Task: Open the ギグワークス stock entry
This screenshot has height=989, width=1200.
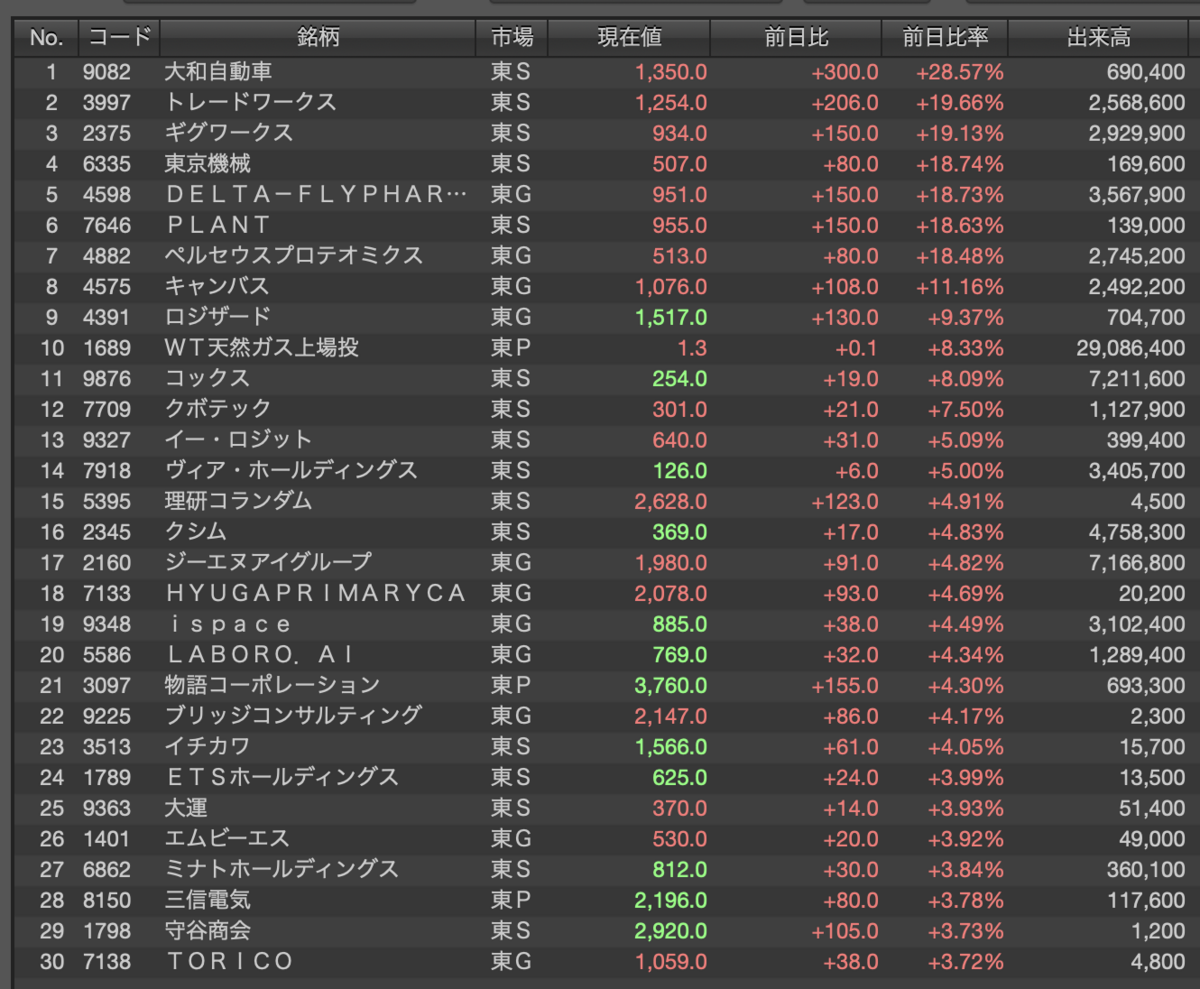Action: tap(229, 133)
